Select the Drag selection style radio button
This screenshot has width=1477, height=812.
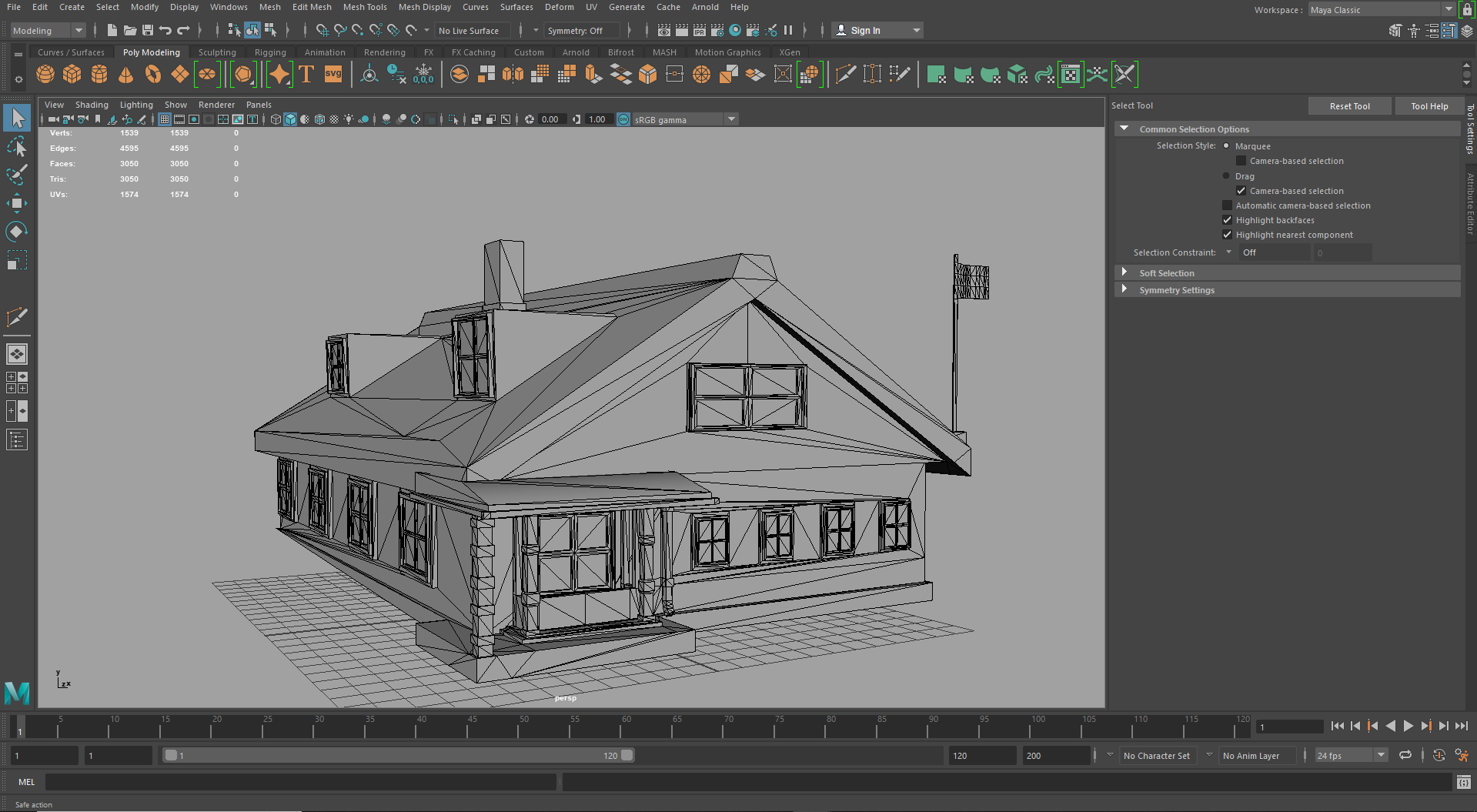1226,175
